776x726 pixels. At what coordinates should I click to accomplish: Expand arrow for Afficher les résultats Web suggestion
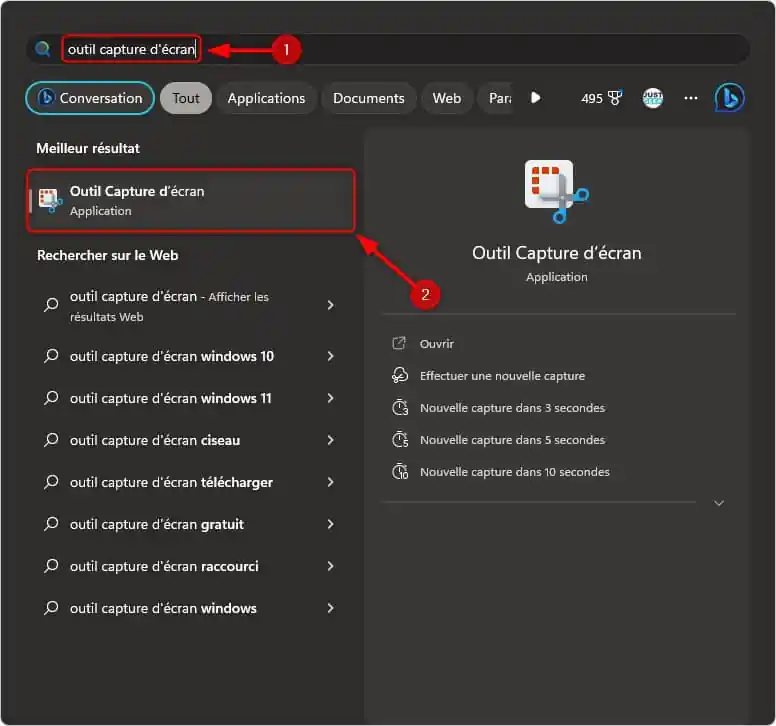pos(330,305)
